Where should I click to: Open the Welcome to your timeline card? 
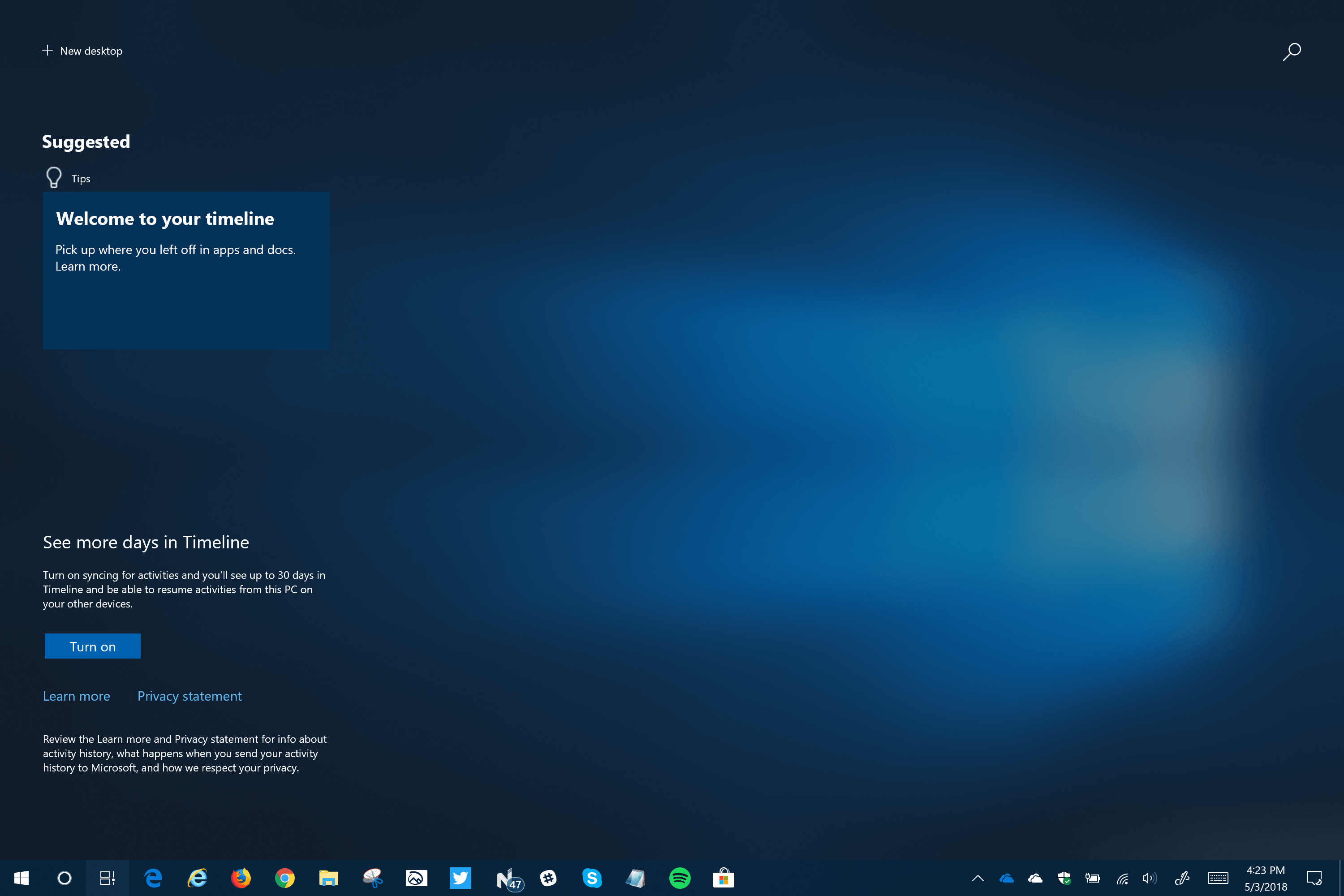pyautogui.click(x=186, y=270)
